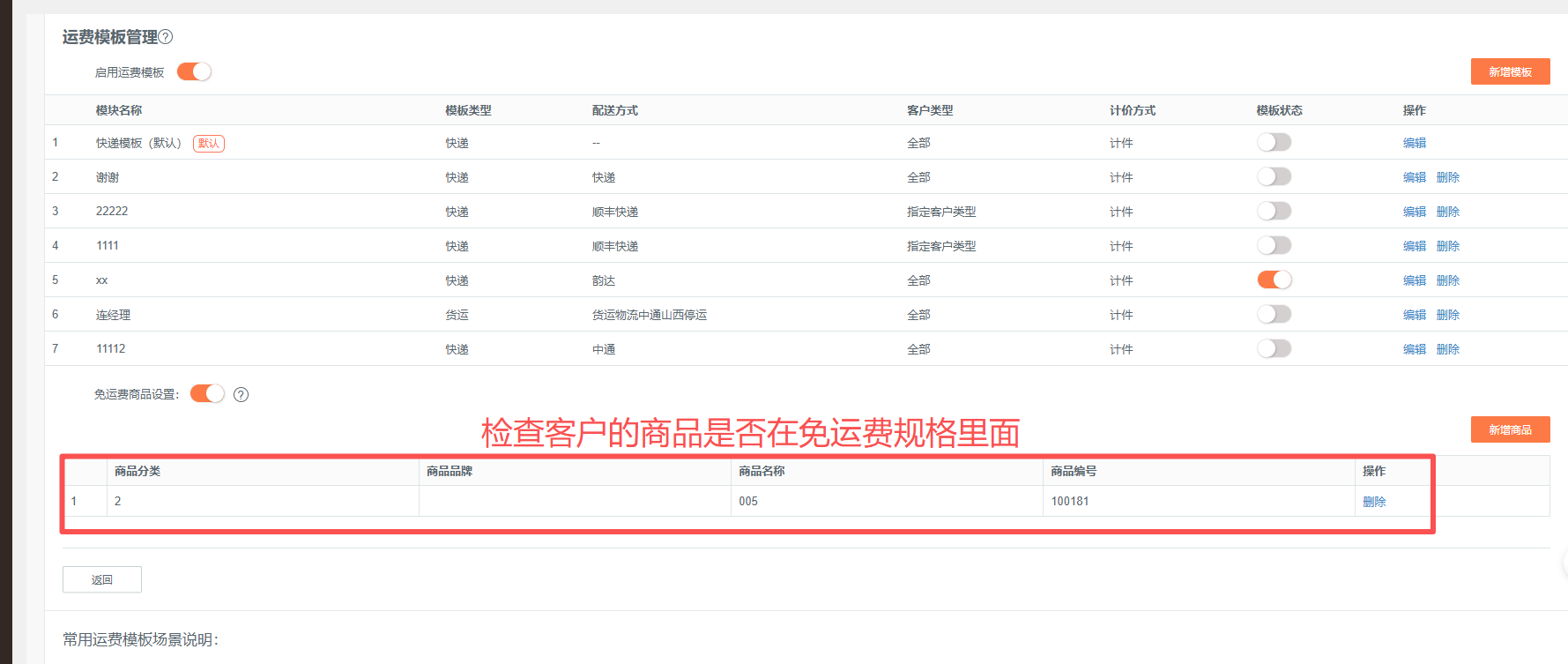This screenshot has height=664, width=1568.
Task: Edit the xx template
Action: pos(1415,280)
